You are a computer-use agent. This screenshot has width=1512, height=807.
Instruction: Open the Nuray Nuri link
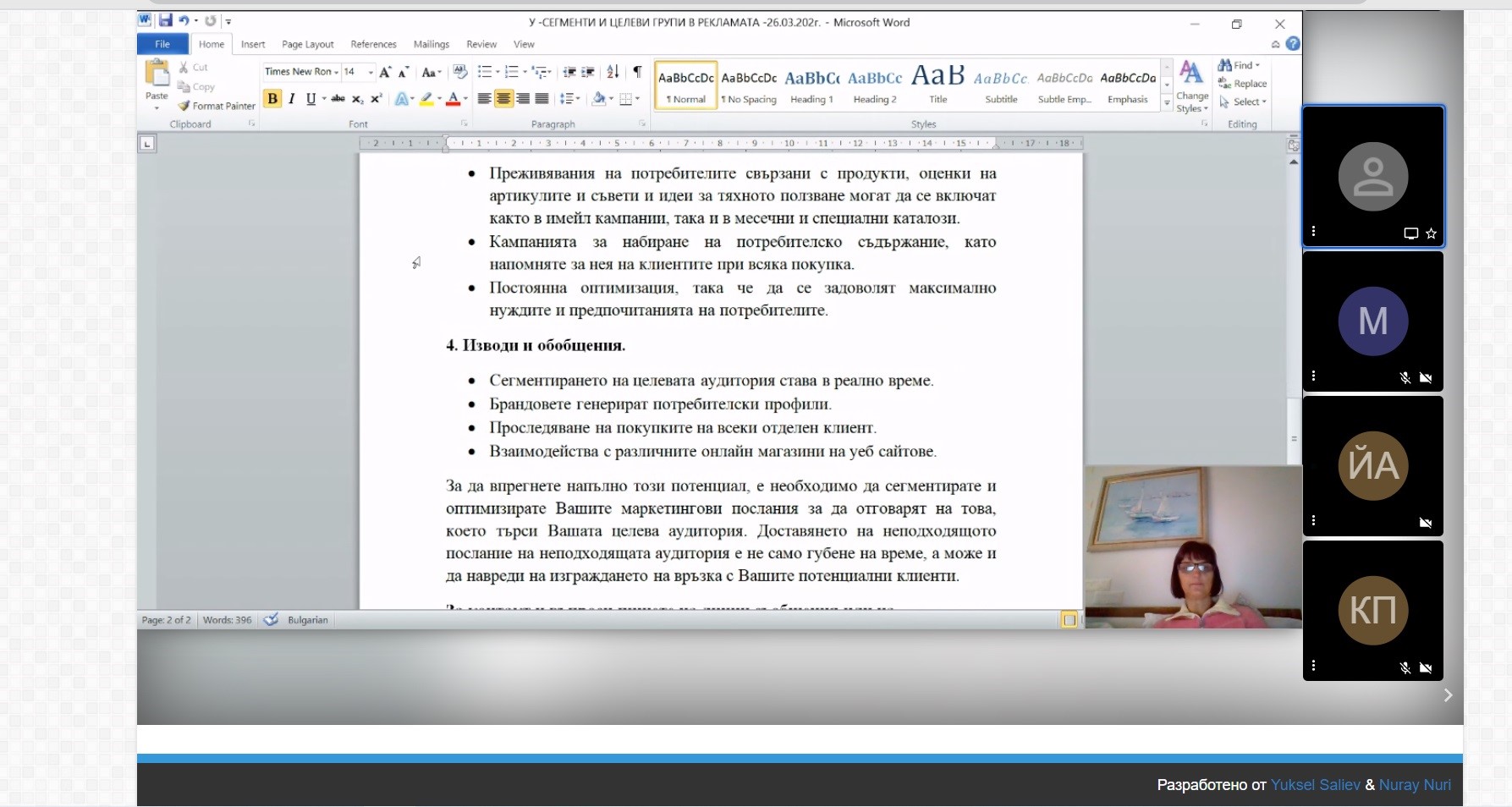pos(1415,785)
